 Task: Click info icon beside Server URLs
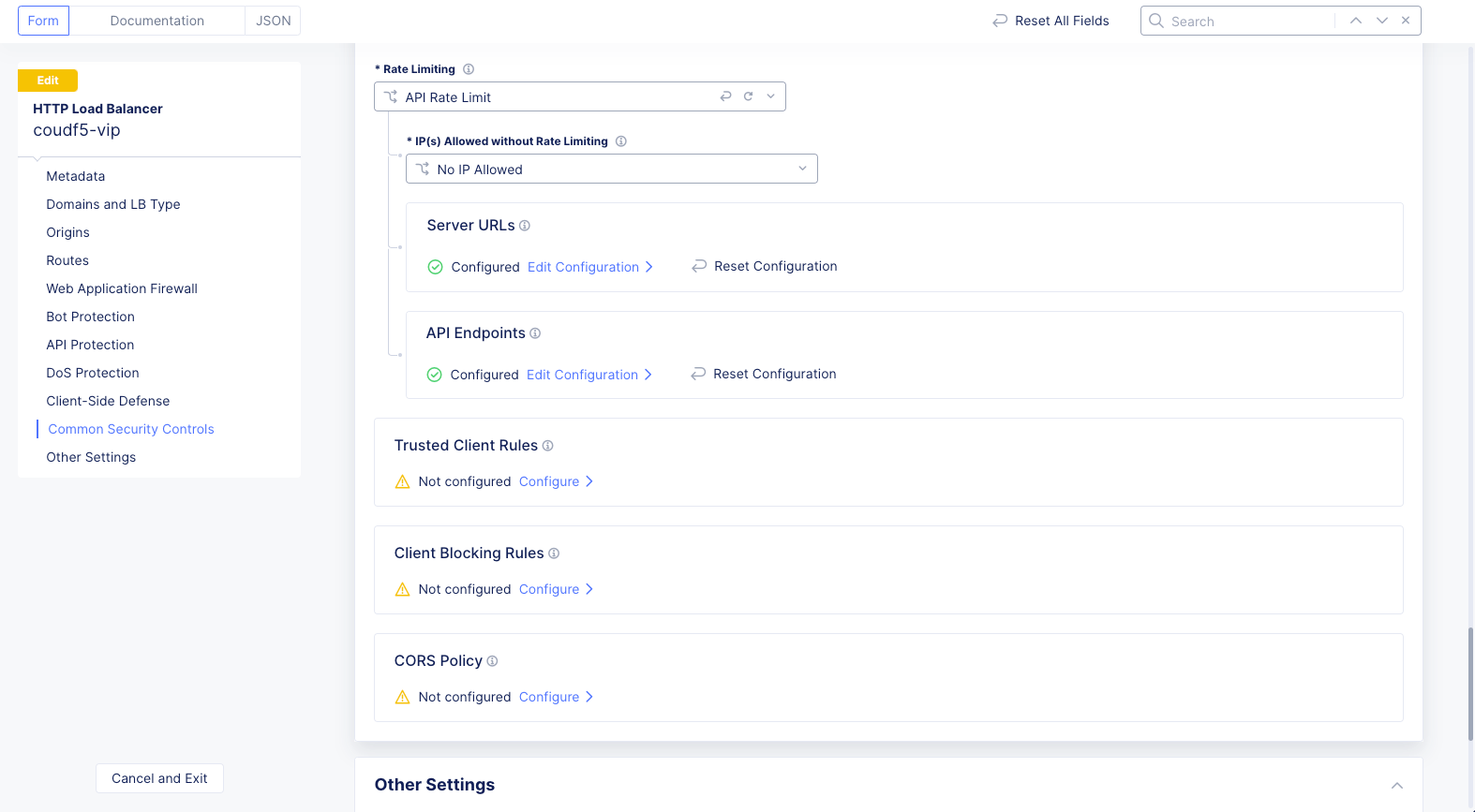tap(525, 226)
